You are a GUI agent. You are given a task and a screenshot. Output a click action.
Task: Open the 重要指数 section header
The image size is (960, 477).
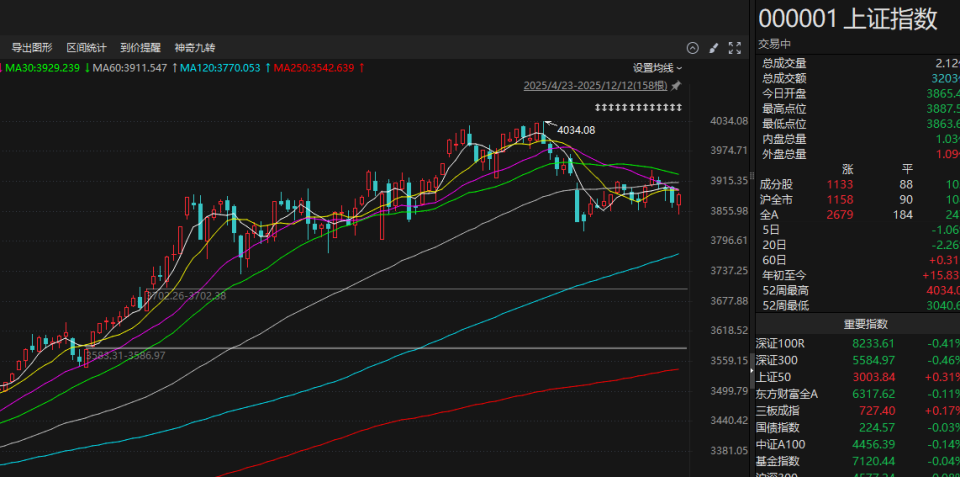[x=857, y=324]
